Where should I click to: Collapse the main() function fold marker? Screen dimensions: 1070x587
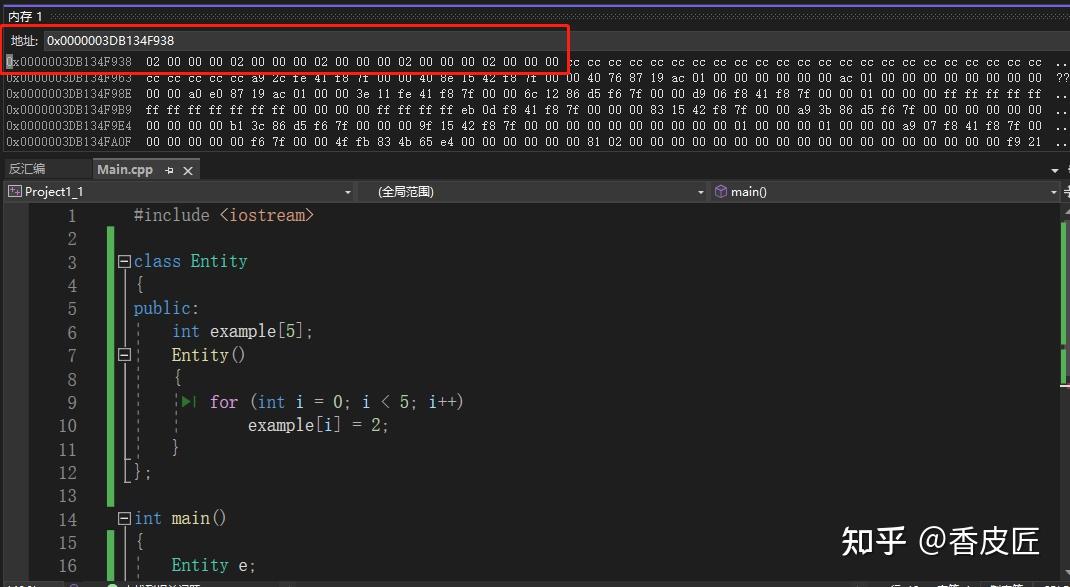point(123,518)
